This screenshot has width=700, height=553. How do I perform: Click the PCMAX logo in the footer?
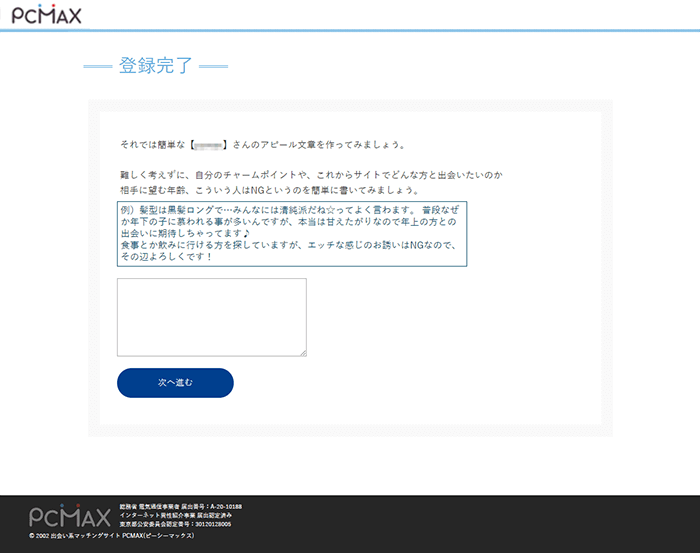(70, 516)
